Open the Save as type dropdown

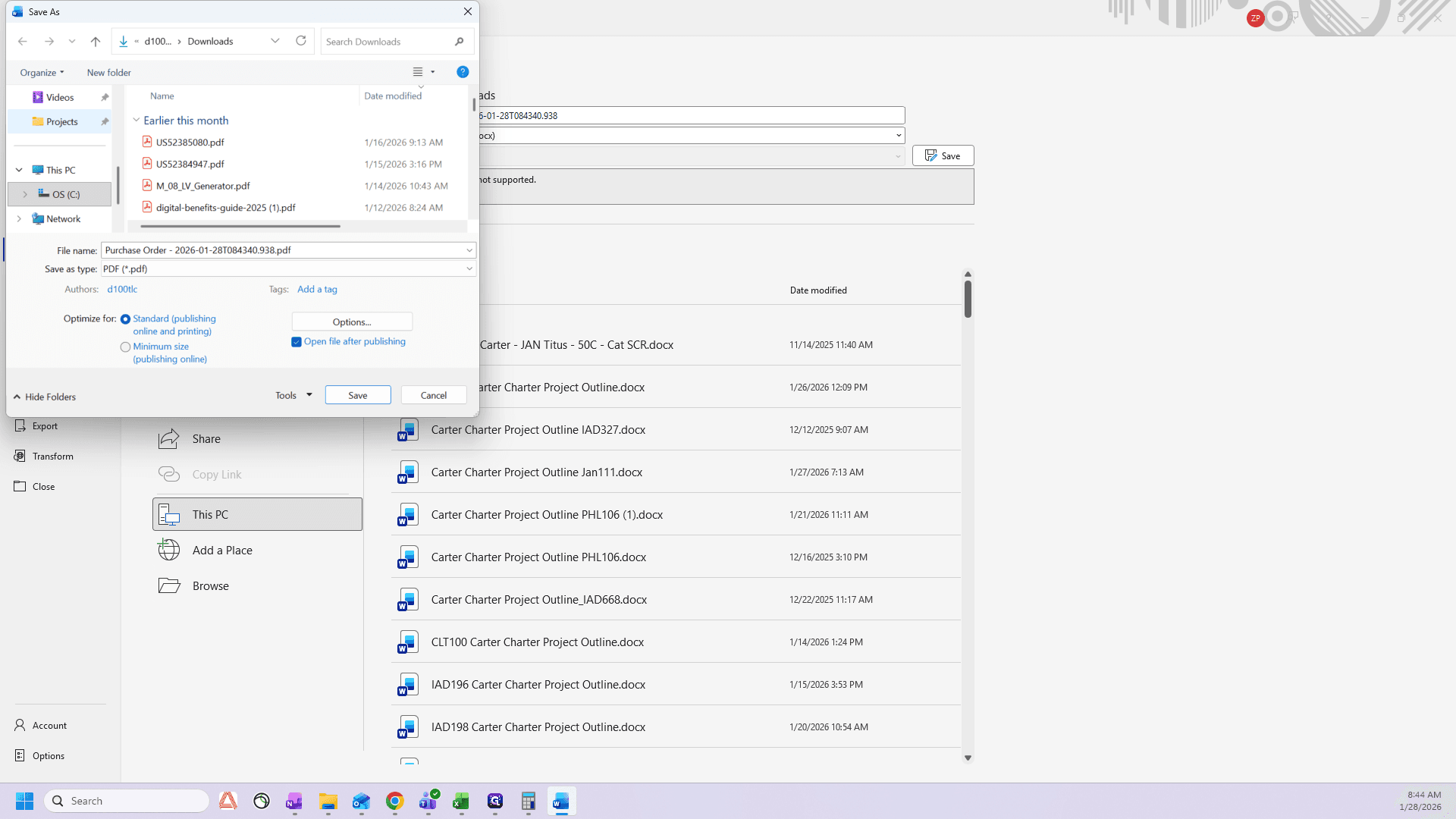[288, 268]
